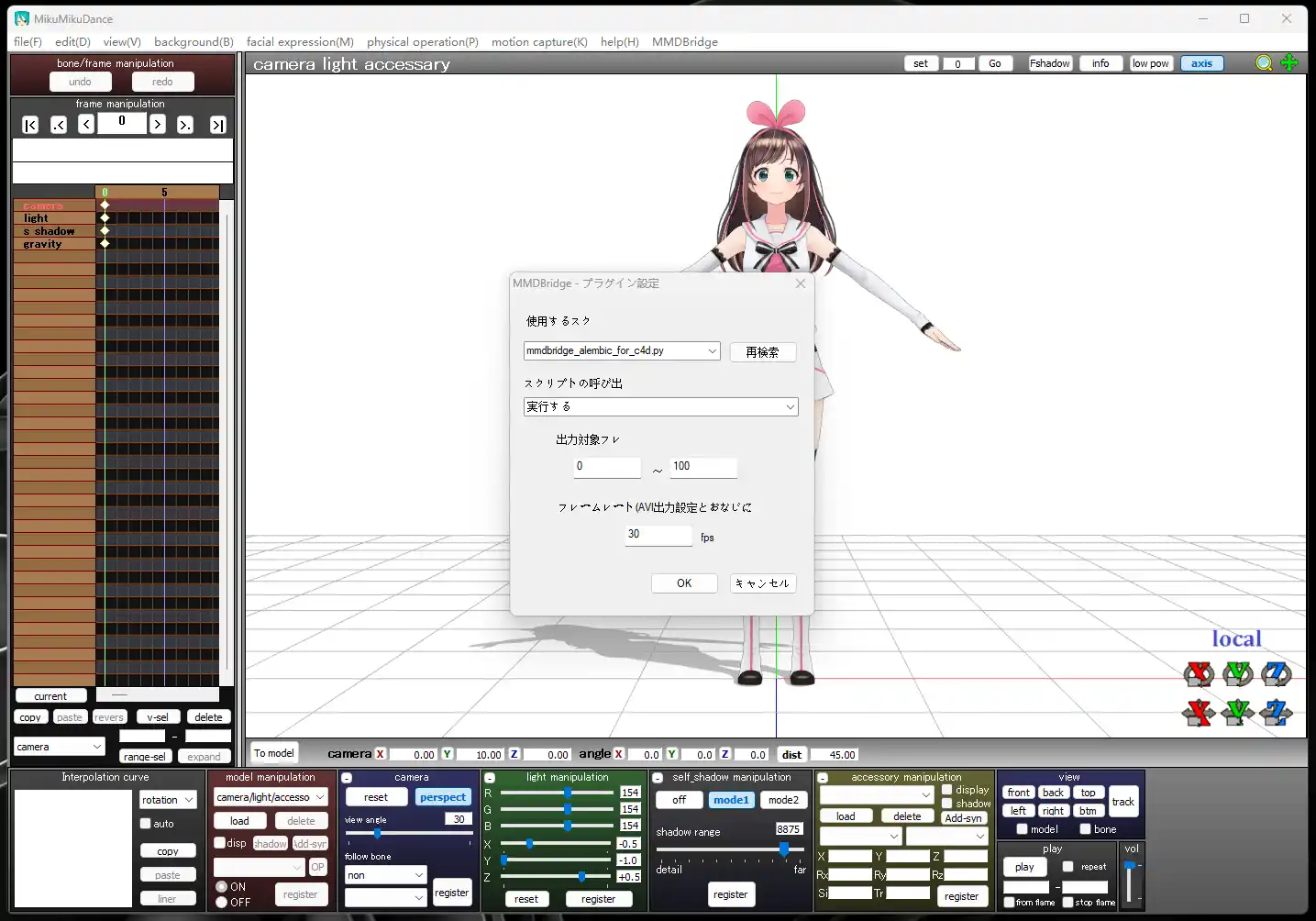Click the Z axis rotate icon
1316x921 pixels.
coord(1276,674)
